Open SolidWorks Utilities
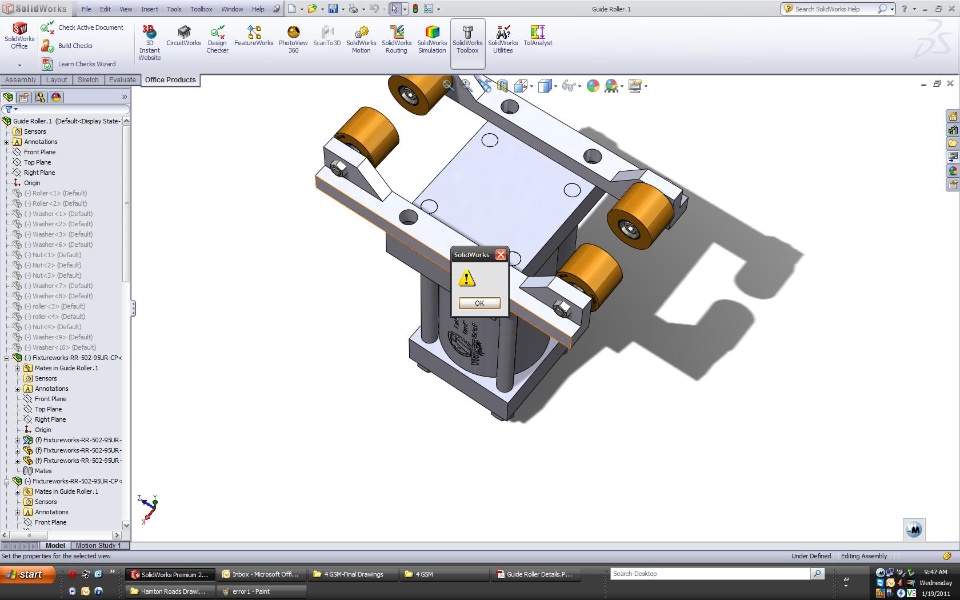Viewport: 960px width, 600px height. (503, 39)
